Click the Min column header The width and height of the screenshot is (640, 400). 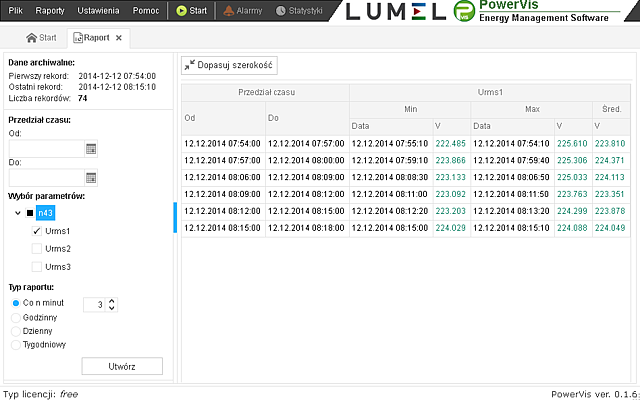(x=410, y=109)
